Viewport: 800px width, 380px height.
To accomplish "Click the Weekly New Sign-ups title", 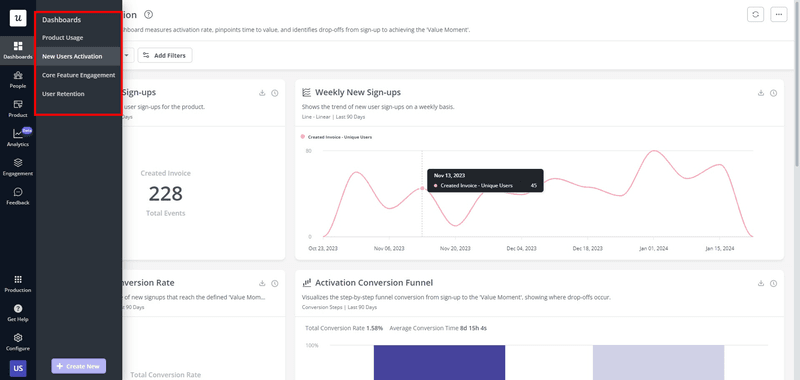I will tap(358, 93).
